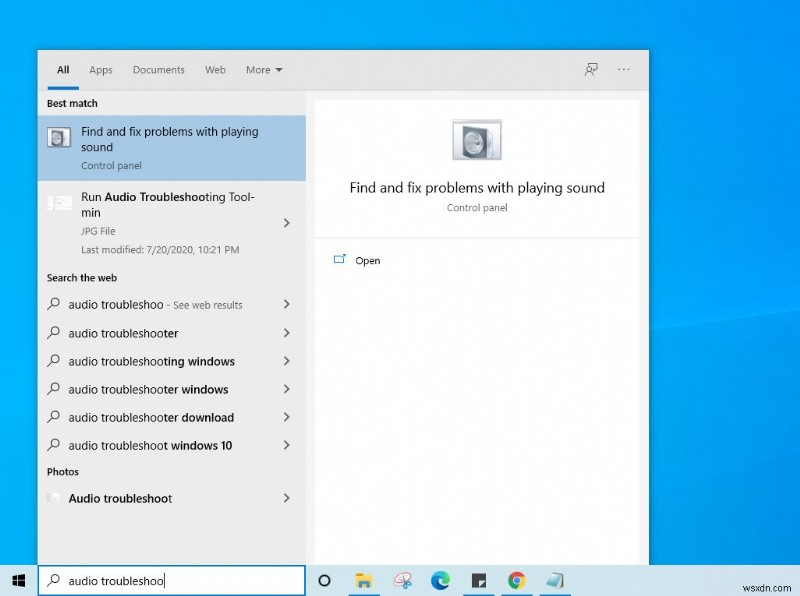Select the Cortana circle on the taskbar
The height and width of the screenshot is (596, 800).
coord(324,580)
